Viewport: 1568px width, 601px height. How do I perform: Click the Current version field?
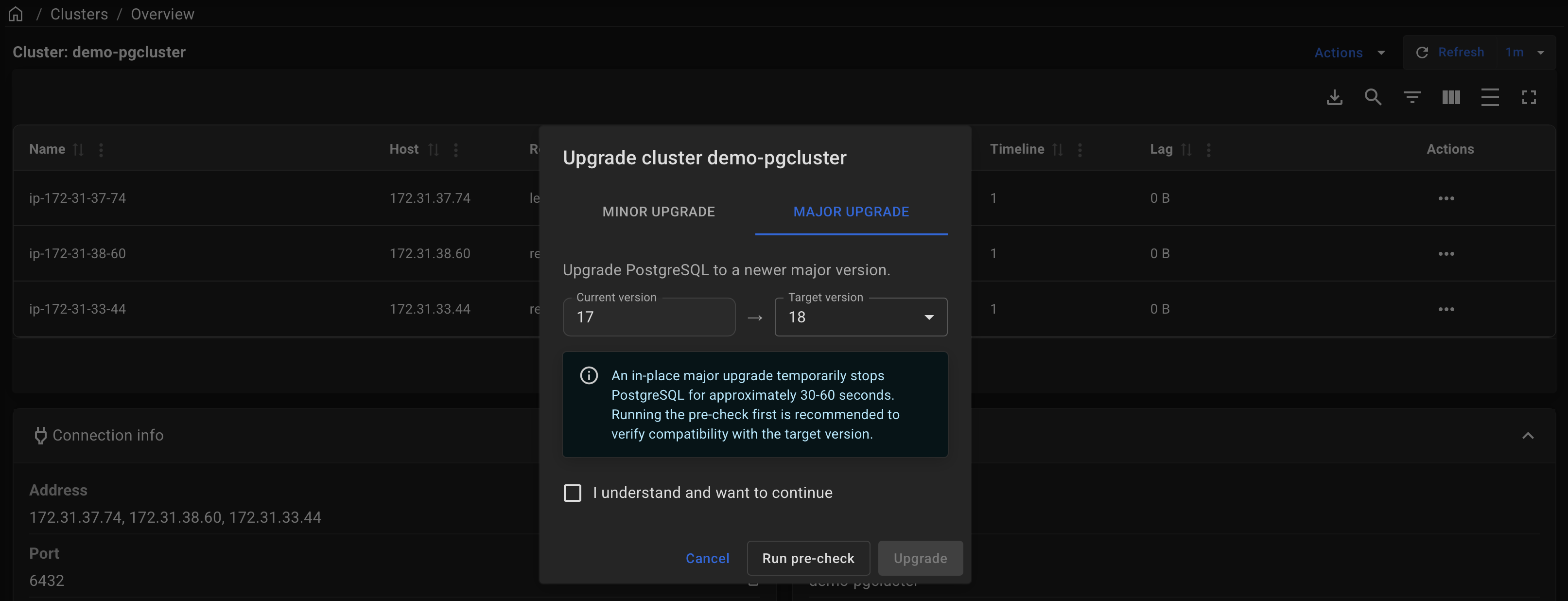pyautogui.click(x=649, y=317)
